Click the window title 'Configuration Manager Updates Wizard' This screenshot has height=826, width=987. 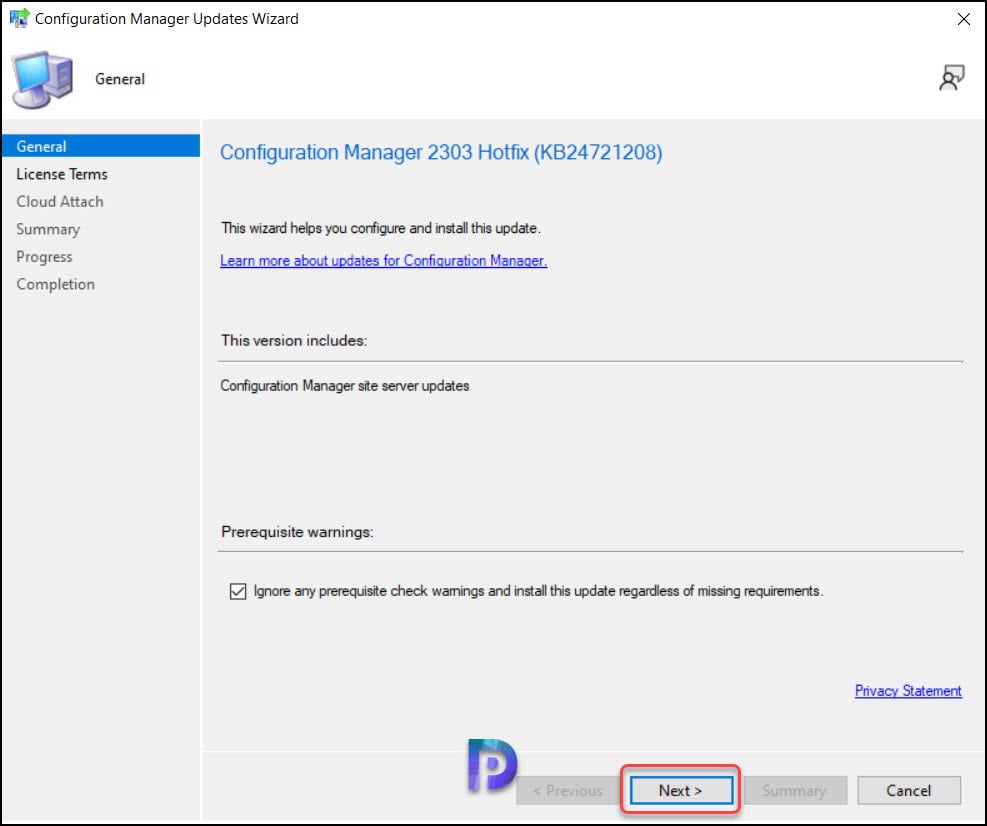pos(166,19)
